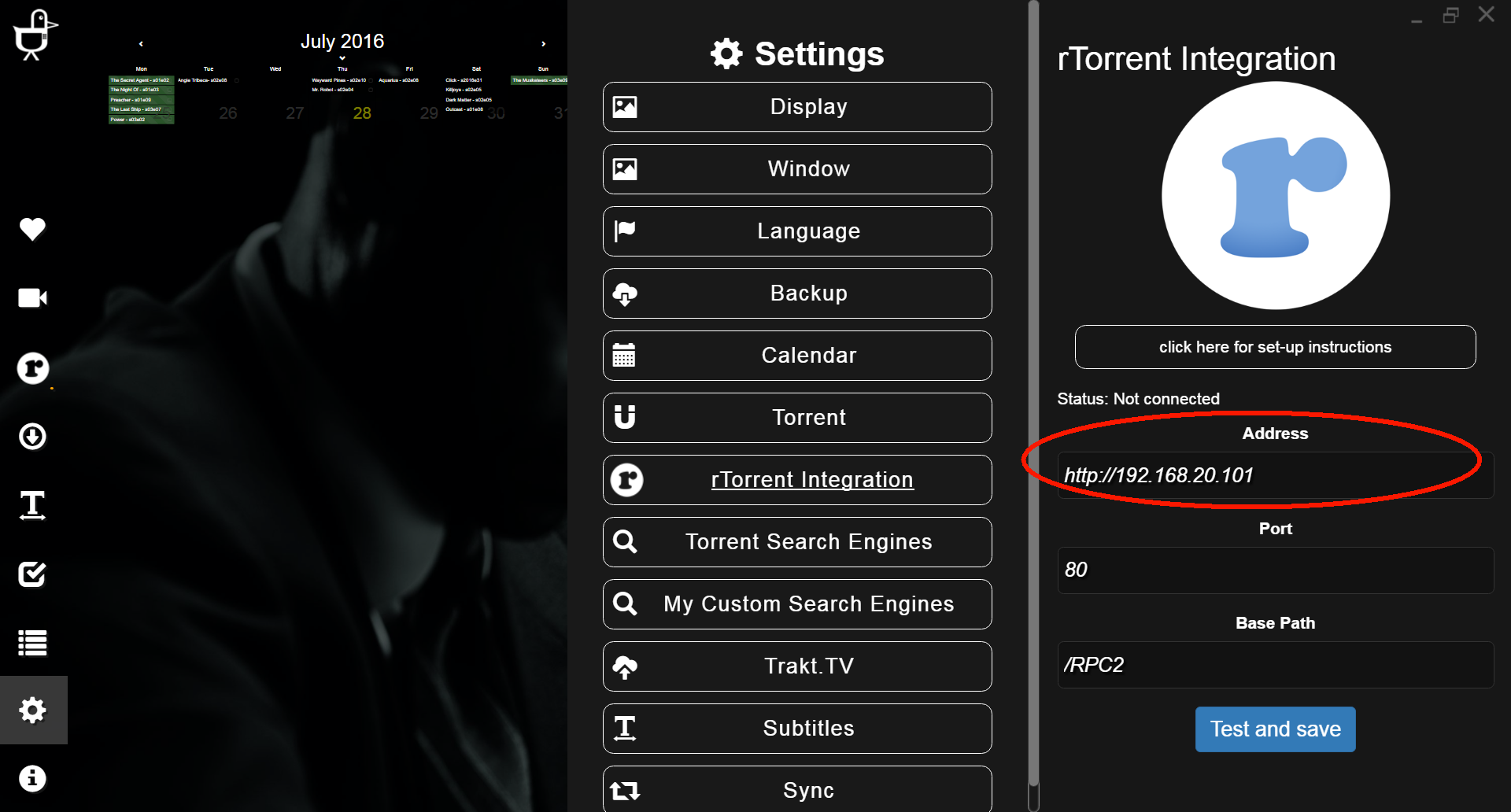Open rTorrent client from the sidebar icon
1511x812 pixels.
click(x=33, y=368)
